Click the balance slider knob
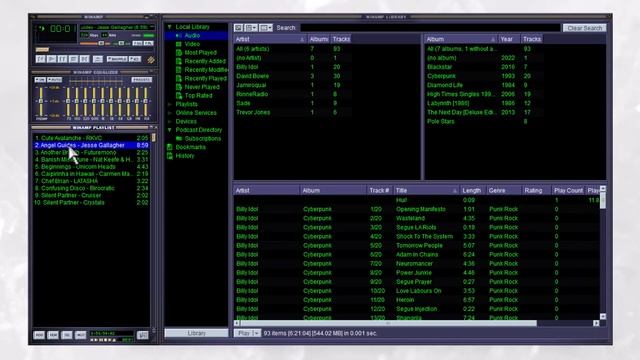 121,43
